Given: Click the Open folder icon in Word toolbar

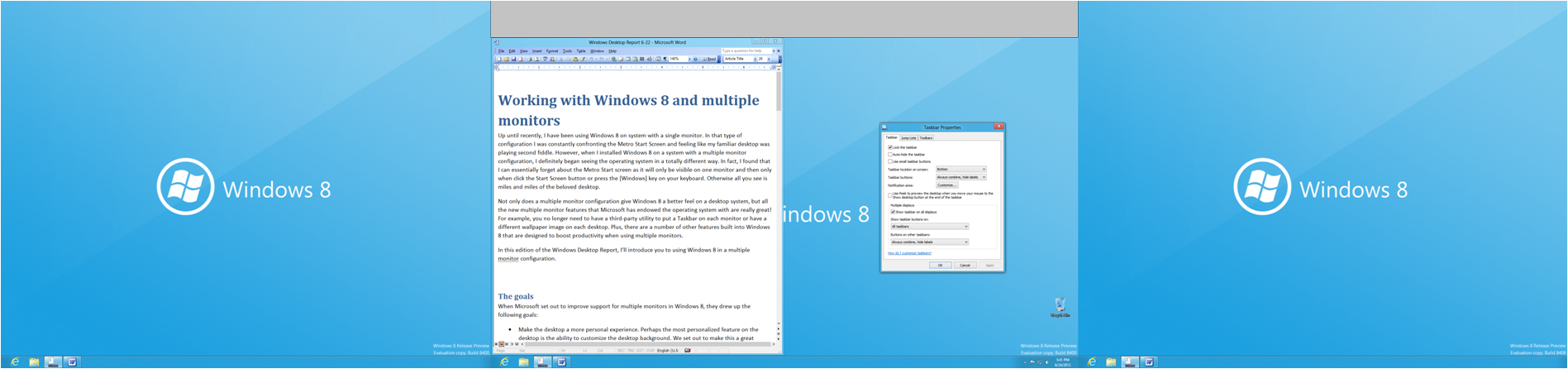Looking at the screenshot, I should click(507, 60).
